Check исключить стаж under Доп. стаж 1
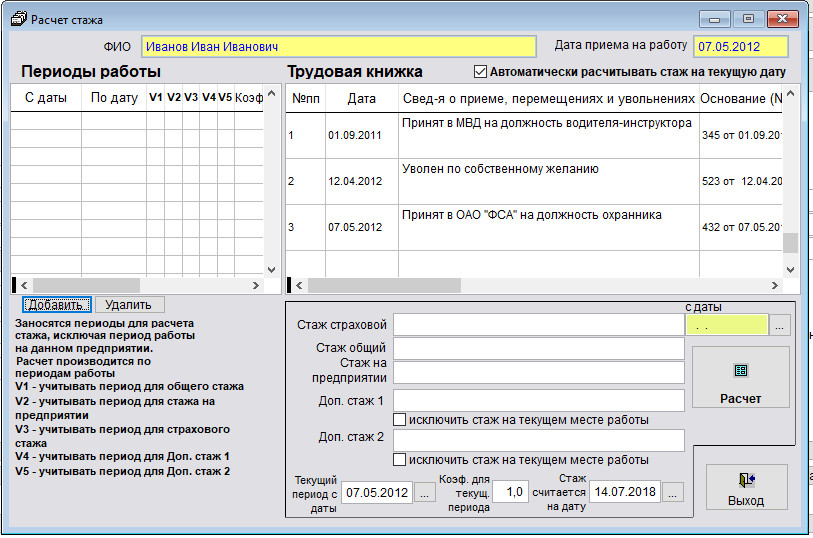This screenshot has height=538, width=813. (400, 420)
